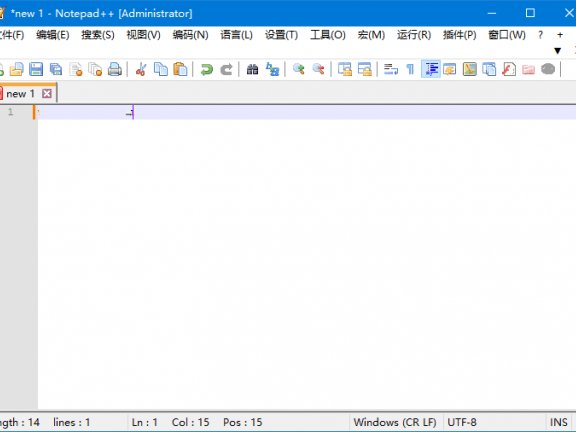This screenshot has height=432, width=576.
Task: Undo the last edit with the green arrow
Action: [206, 69]
